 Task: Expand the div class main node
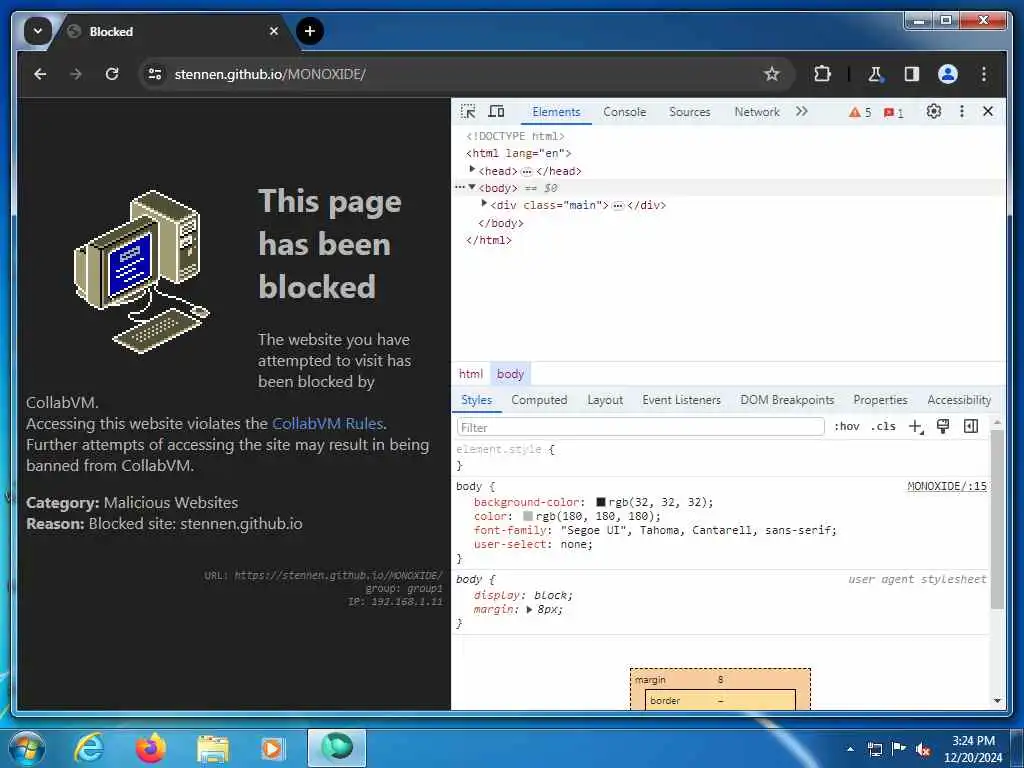pos(484,204)
